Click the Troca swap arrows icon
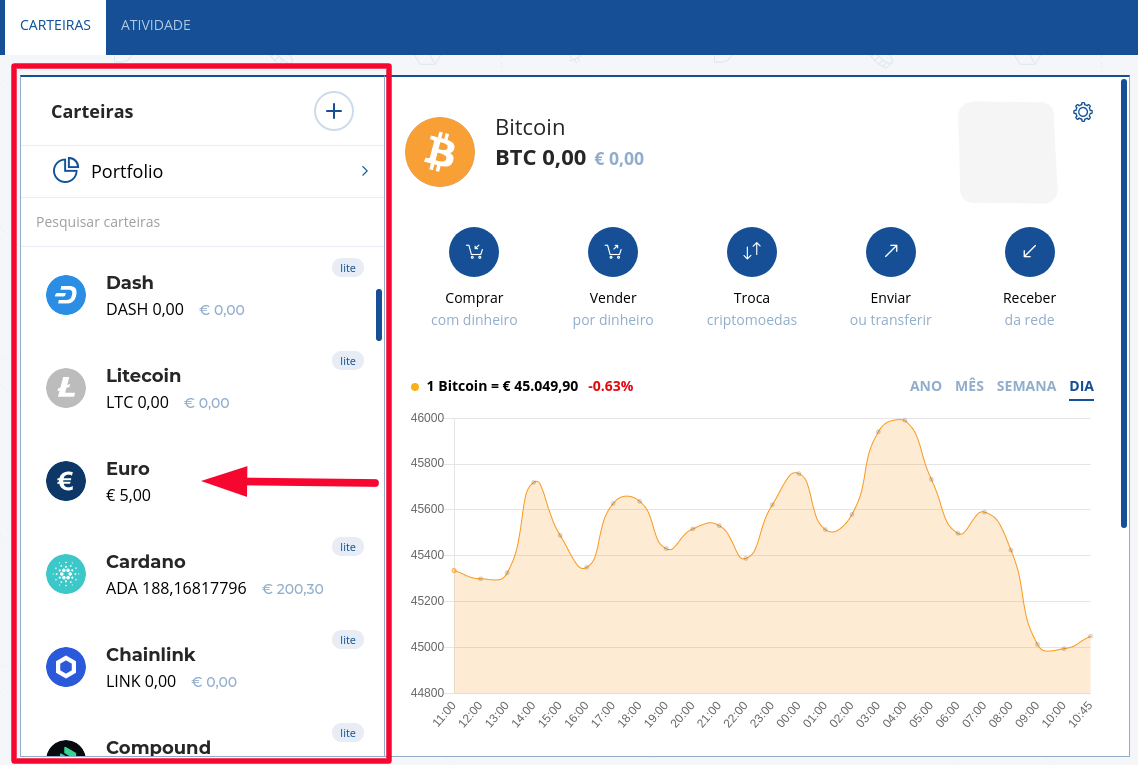Viewport: 1138px width, 765px height. (752, 252)
